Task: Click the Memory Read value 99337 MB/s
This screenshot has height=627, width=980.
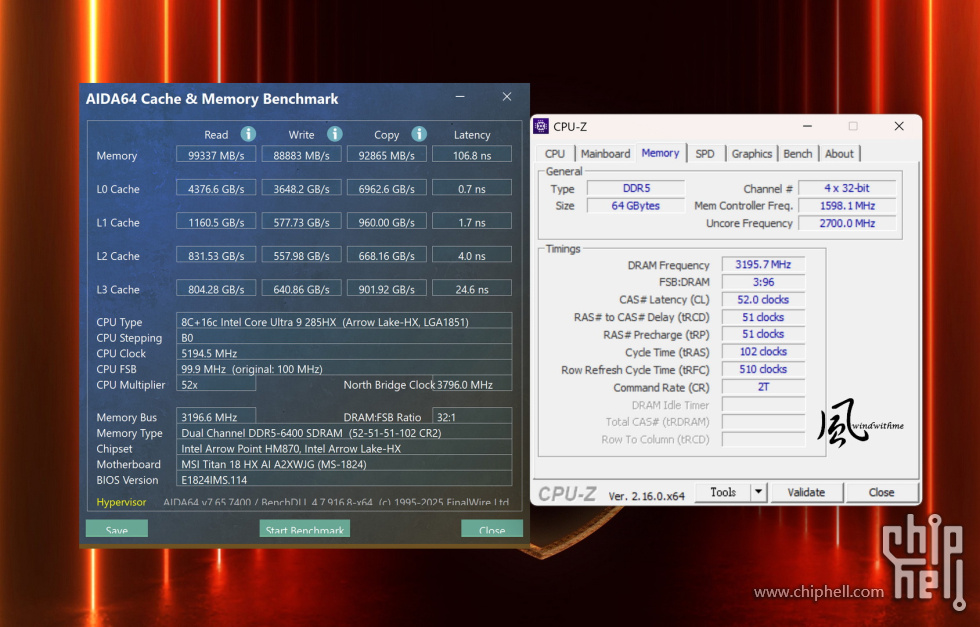Action: point(216,155)
